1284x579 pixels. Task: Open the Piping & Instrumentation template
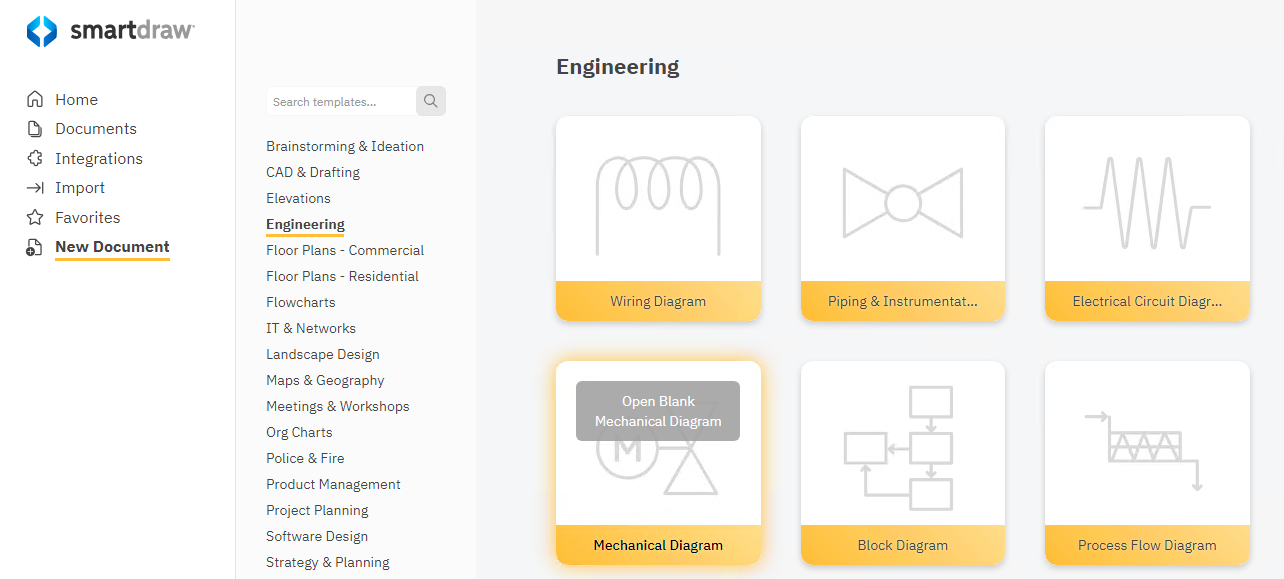point(902,218)
